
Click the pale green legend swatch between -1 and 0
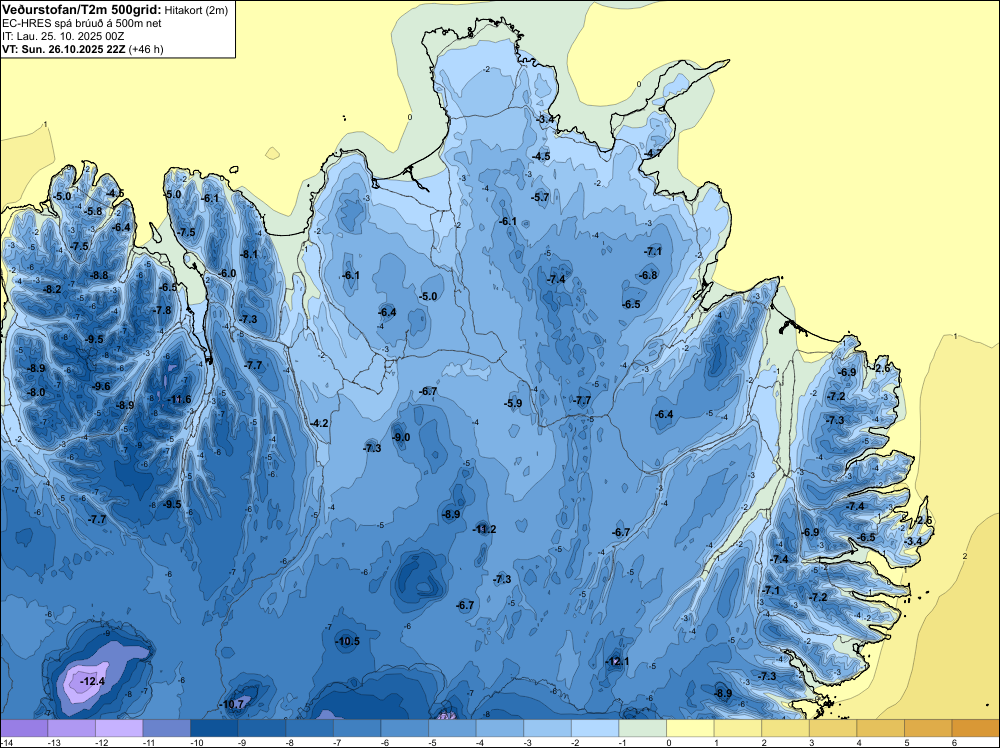click(x=643, y=728)
